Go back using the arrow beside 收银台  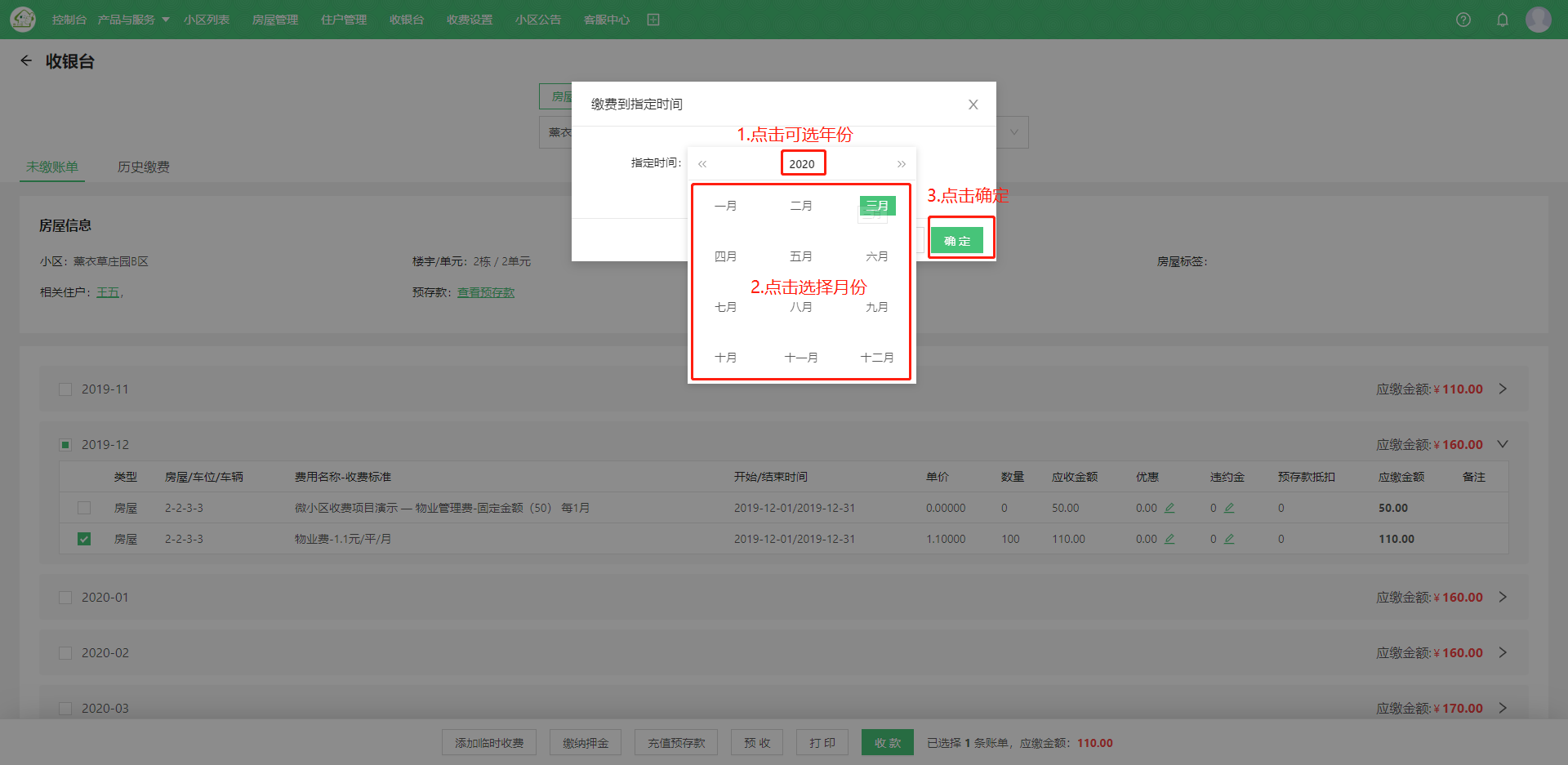point(26,60)
